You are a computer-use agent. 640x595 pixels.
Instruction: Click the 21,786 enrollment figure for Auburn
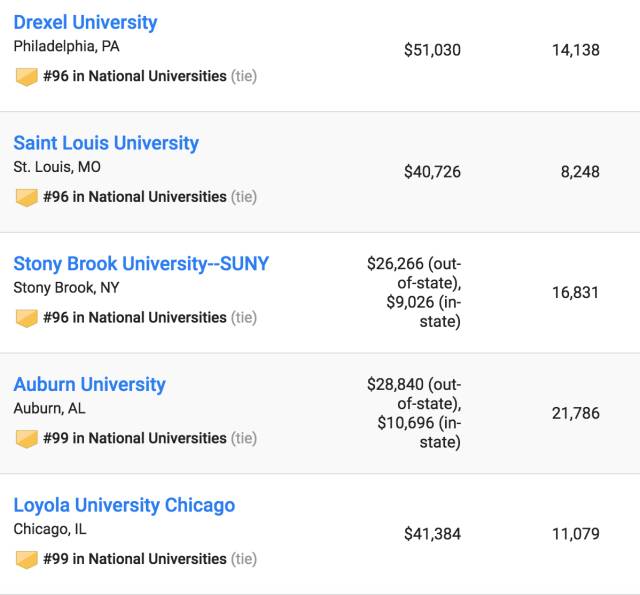(575, 413)
